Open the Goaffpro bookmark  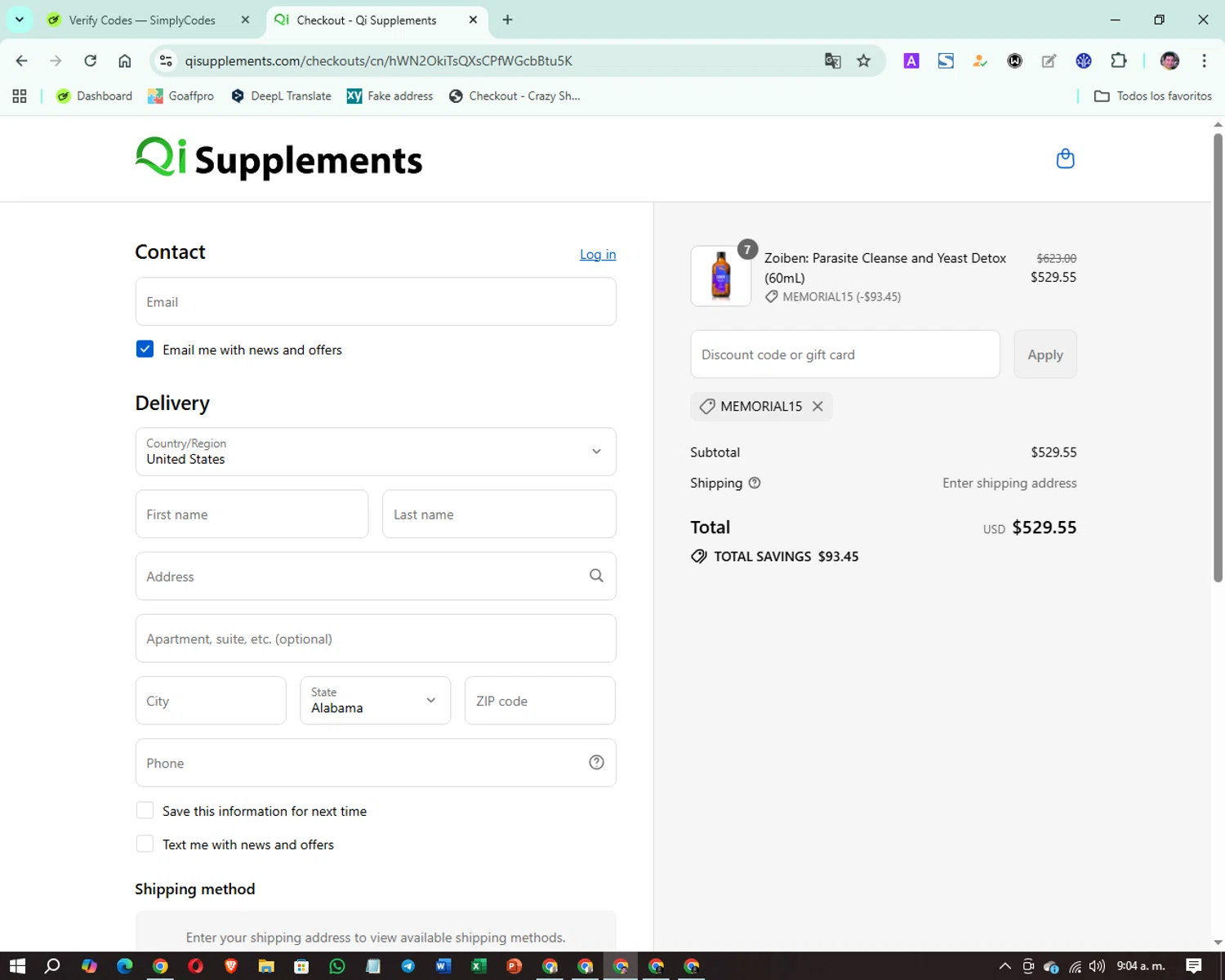(180, 96)
